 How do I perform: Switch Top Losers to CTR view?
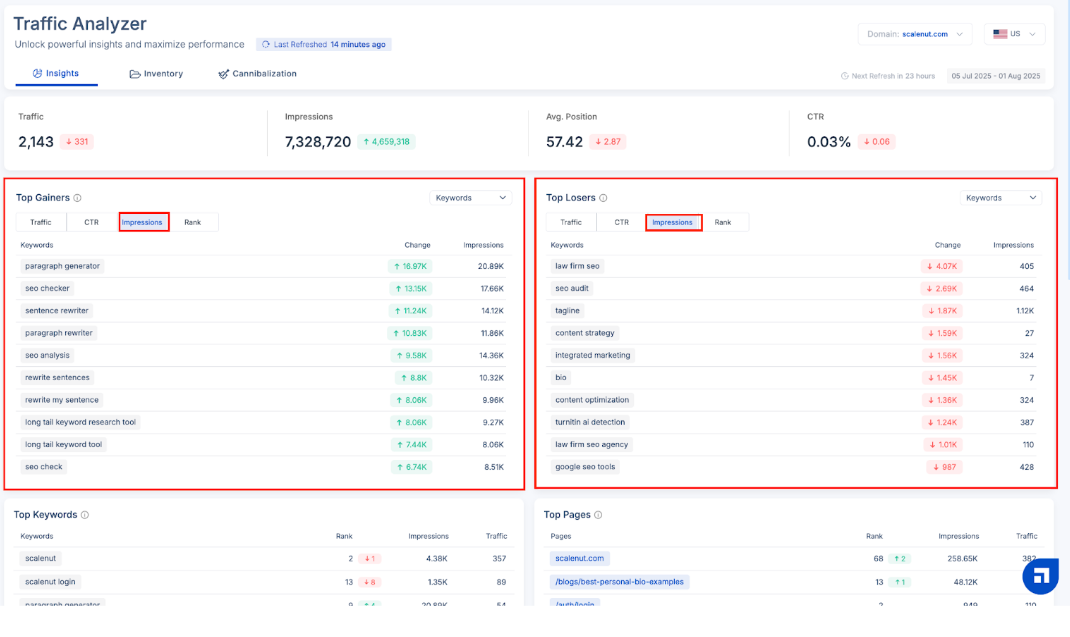pos(621,222)
